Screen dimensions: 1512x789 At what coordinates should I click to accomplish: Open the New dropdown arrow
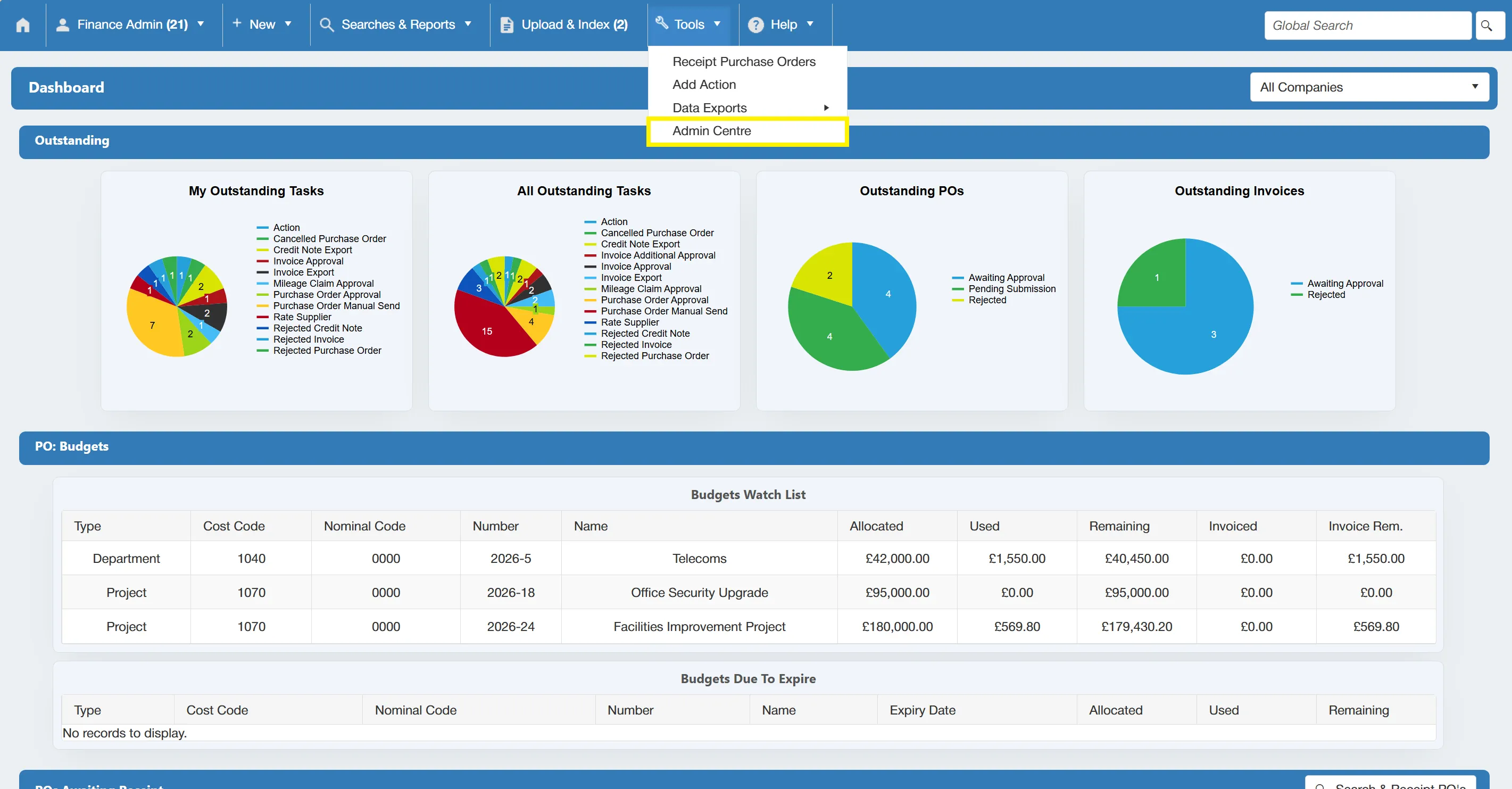pyautogui.click(x=288, y=24)
